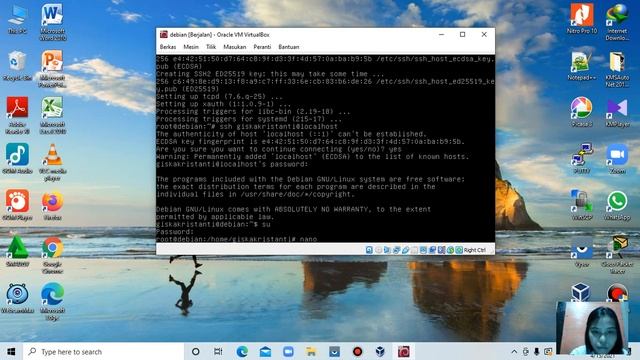This screenshot has height=360, width=640.
Task: Open the Bantuan menu
Action: pos(289,47)
